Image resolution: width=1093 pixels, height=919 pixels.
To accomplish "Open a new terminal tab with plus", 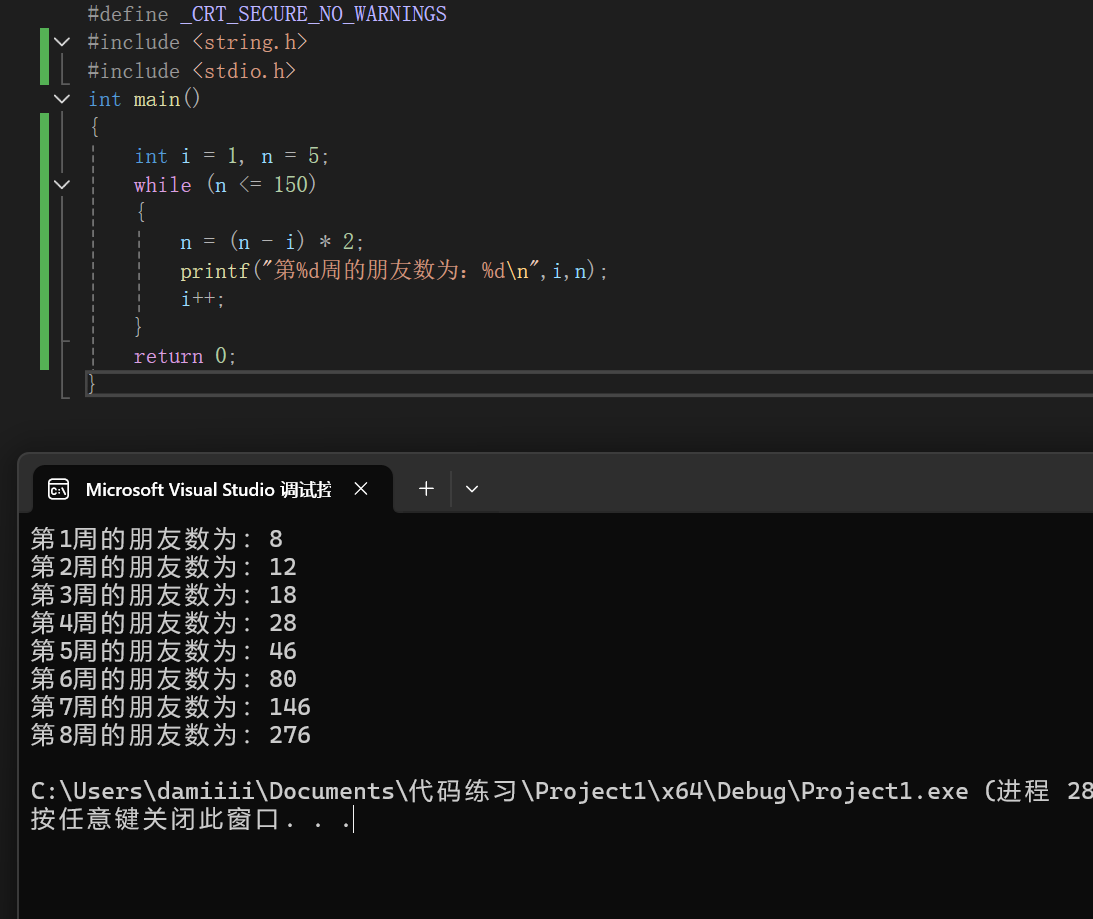I will [x=426, y=489].
